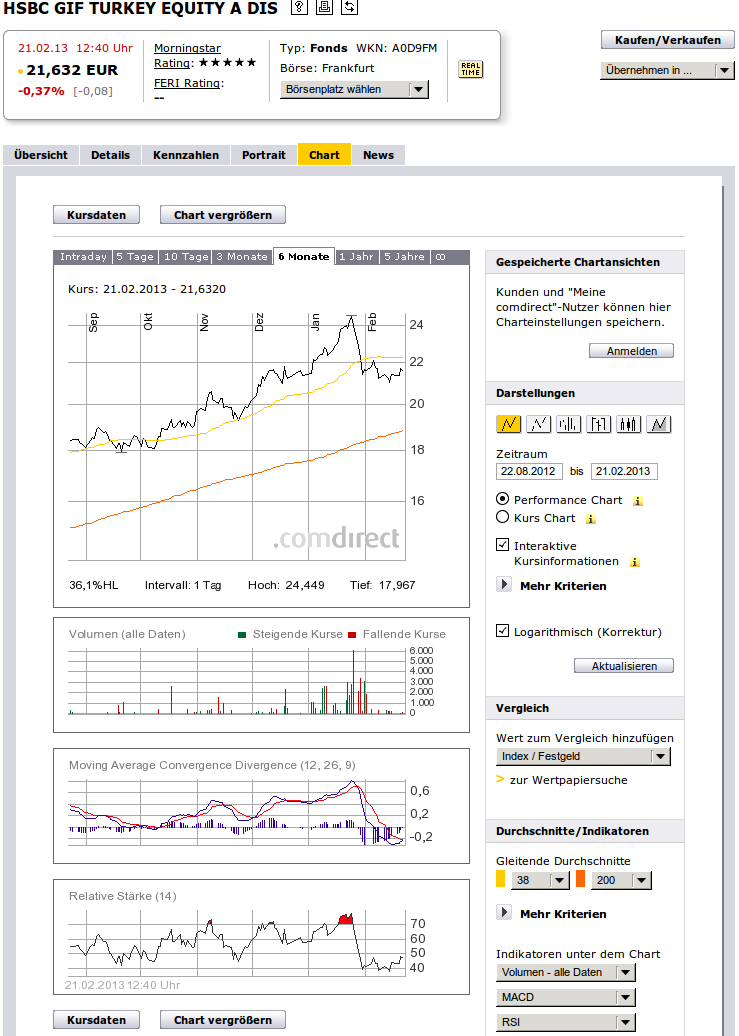Screen dimensions: 739x1036
Task: Expand Mehr Kriterien under Gleitende Durchschnitte
Action: pos(504,912)
